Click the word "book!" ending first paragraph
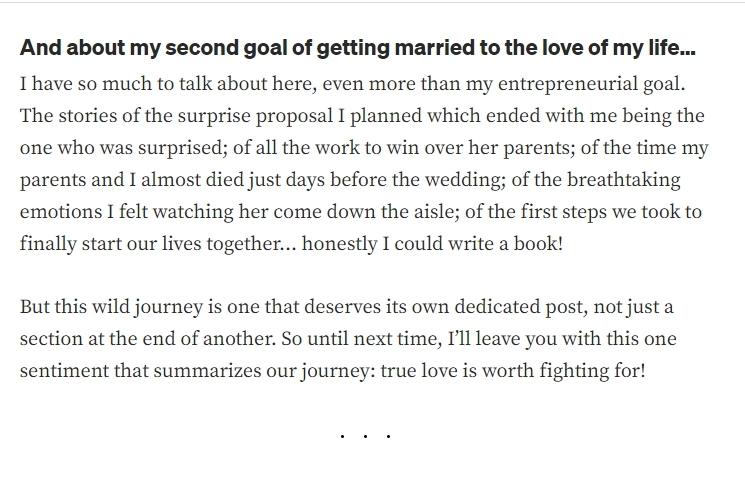This screenshot has width=745, height=489. [538, 244]
